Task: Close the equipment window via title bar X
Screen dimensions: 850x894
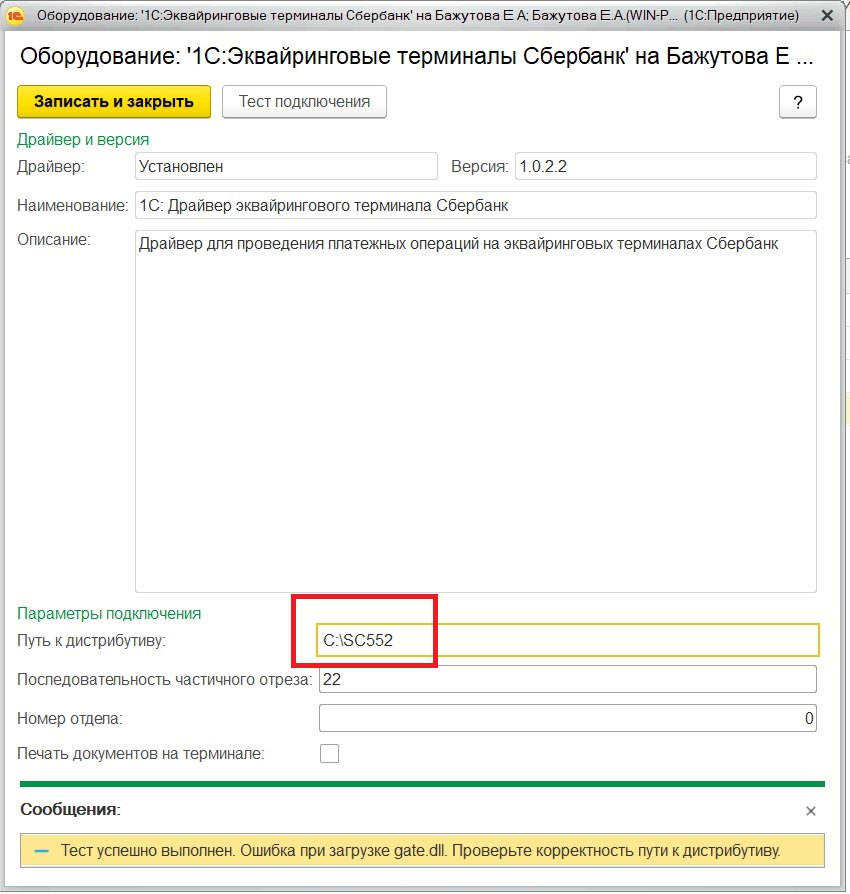Action: [827, 15]
